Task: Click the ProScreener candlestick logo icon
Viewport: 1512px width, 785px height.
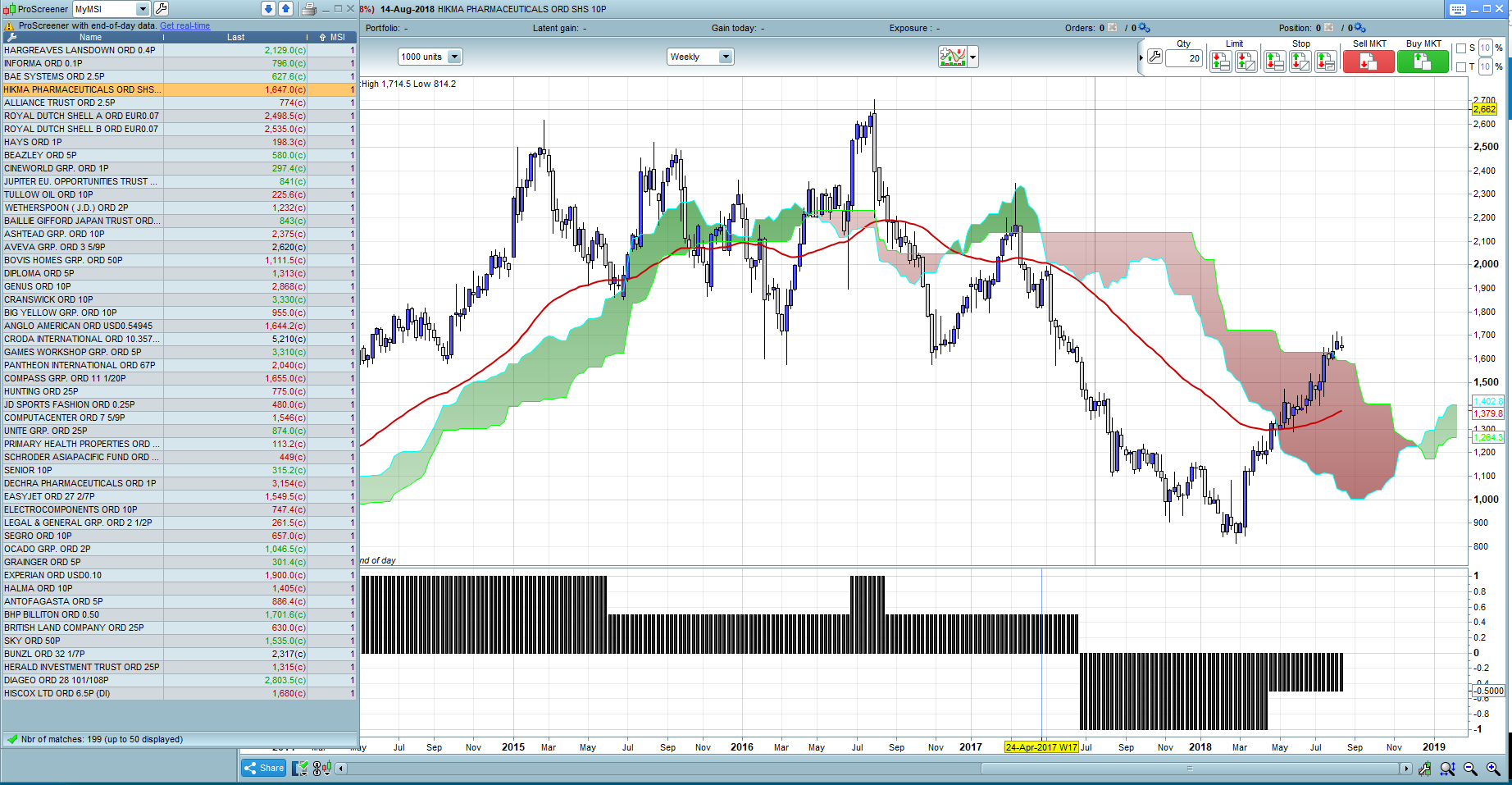Action: point(9,9)
